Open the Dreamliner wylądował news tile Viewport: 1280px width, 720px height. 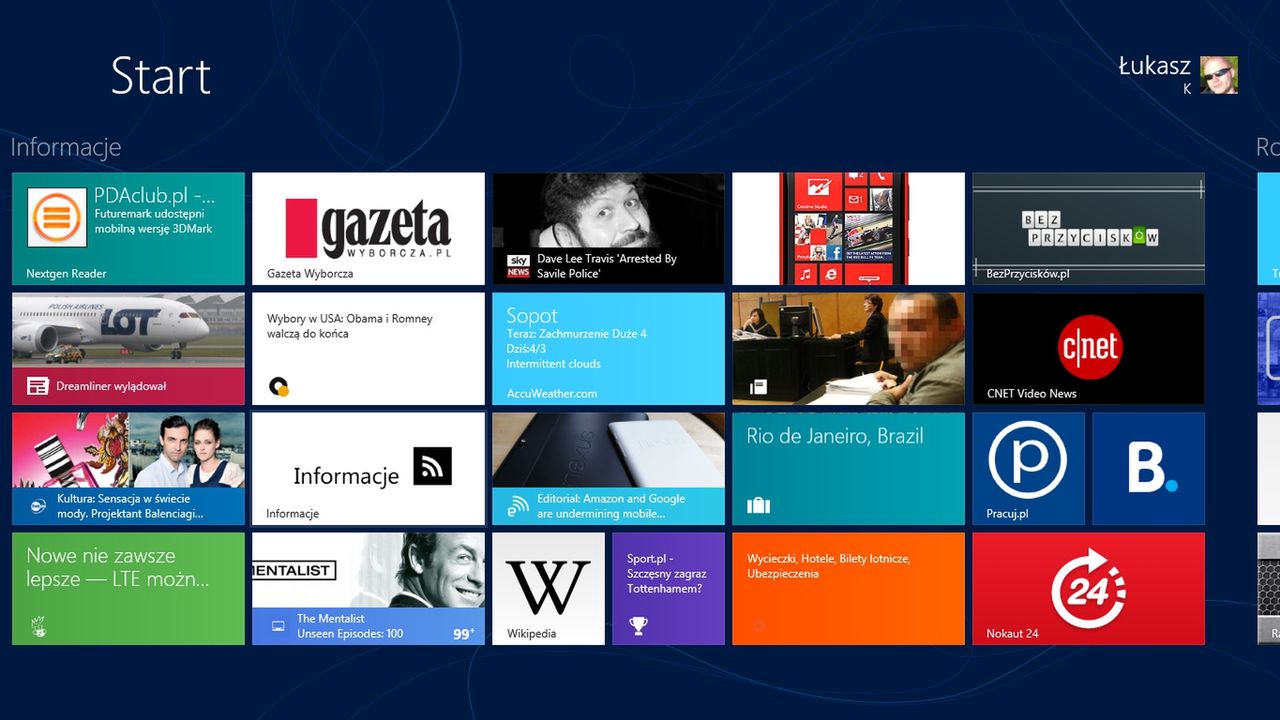click(x=128, y=349)
